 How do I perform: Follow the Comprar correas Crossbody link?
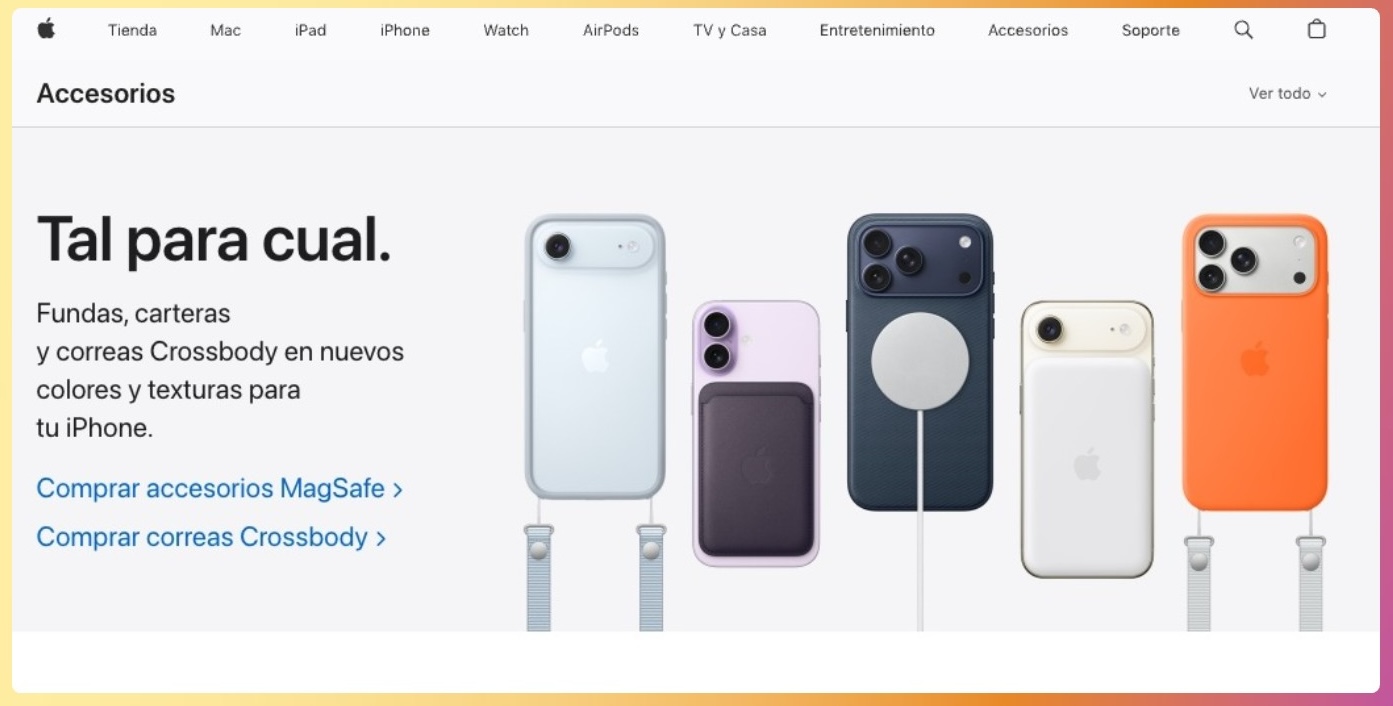pos(211,537)
